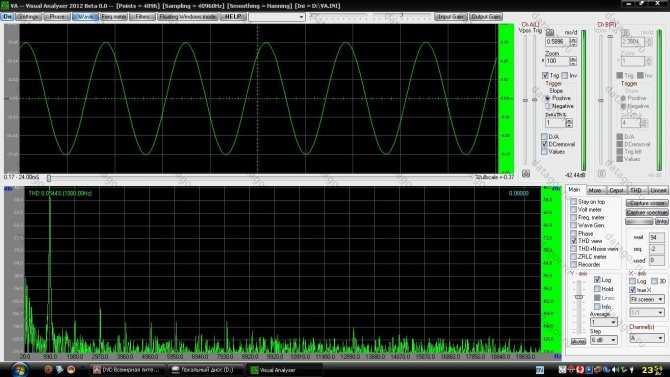Open the Step 6 dB dropdown
670x377 pixels.
(604, 340)
